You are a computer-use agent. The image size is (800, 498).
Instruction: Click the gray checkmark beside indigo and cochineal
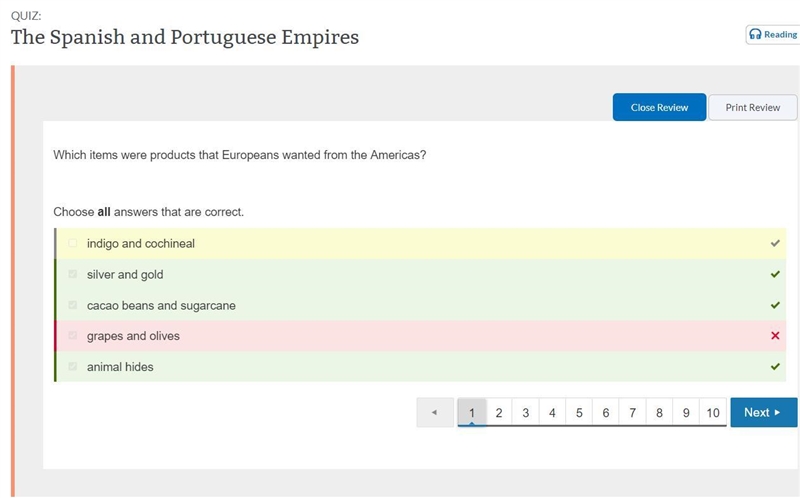(x=775, y=243)
